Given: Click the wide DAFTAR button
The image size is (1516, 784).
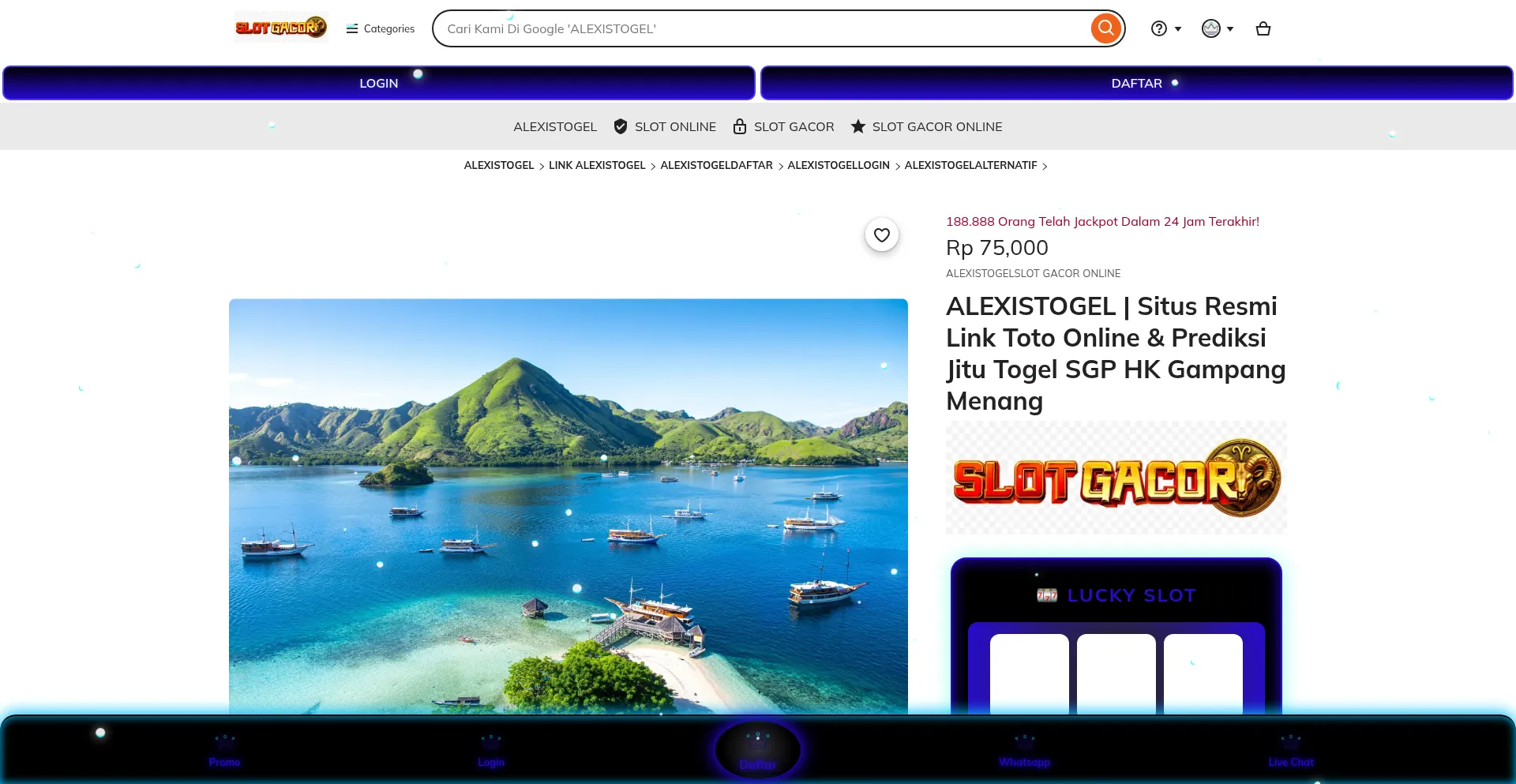Looking at the screenshot, I should 1137,83.
